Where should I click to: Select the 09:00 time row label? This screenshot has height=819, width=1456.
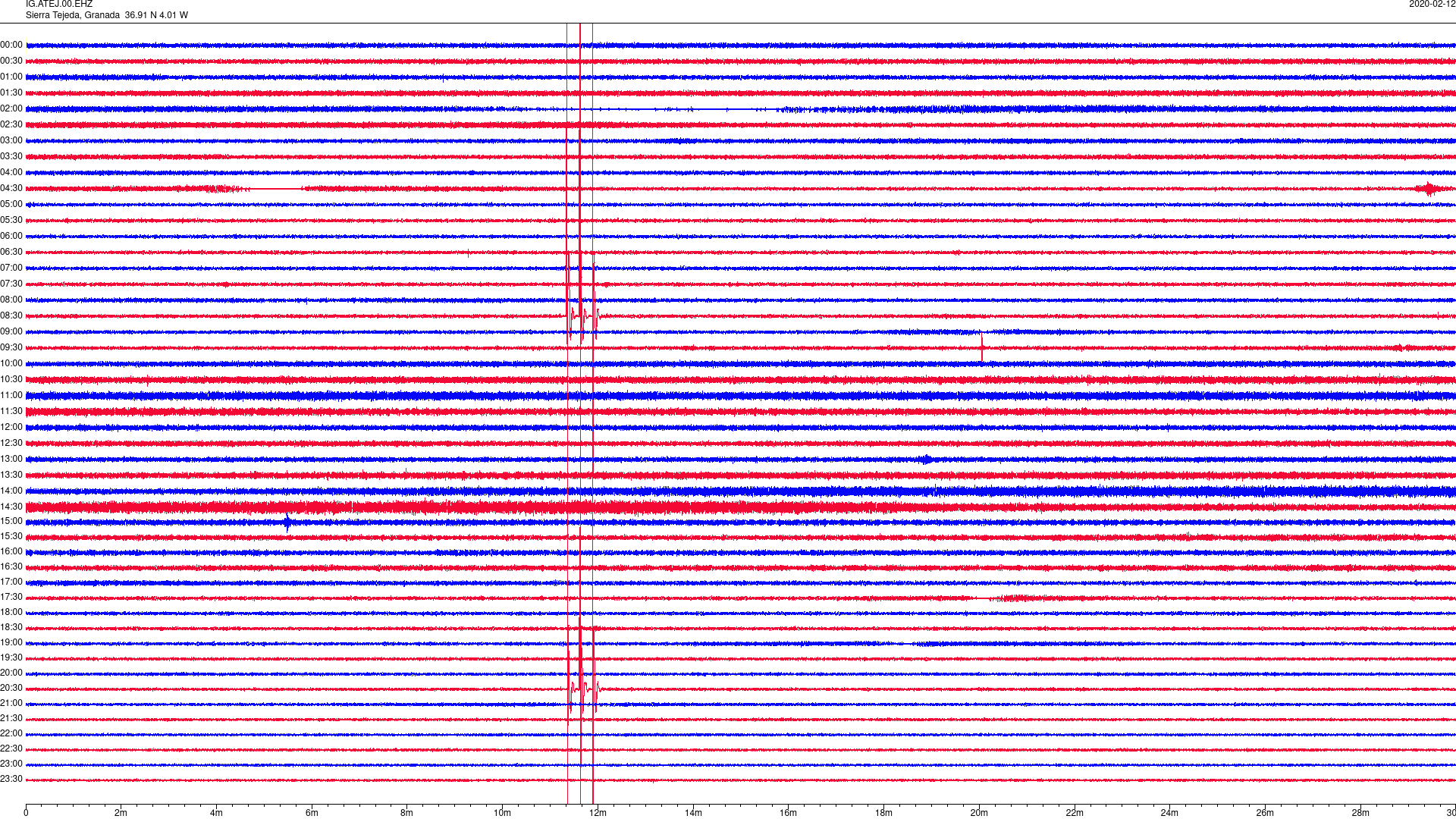point(11,331)
